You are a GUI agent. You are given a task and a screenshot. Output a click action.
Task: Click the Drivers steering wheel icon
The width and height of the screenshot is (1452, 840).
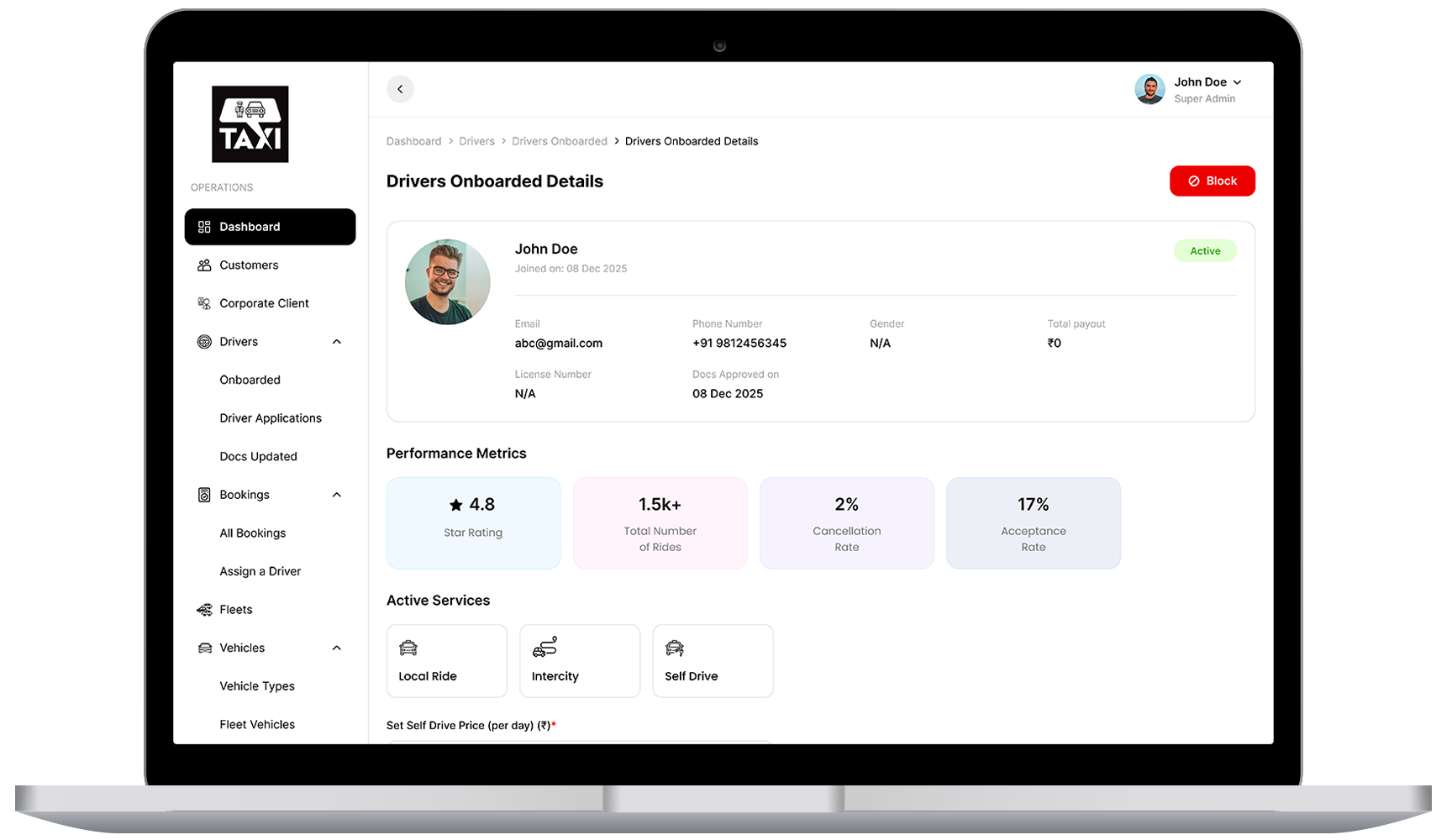point(204,341)
